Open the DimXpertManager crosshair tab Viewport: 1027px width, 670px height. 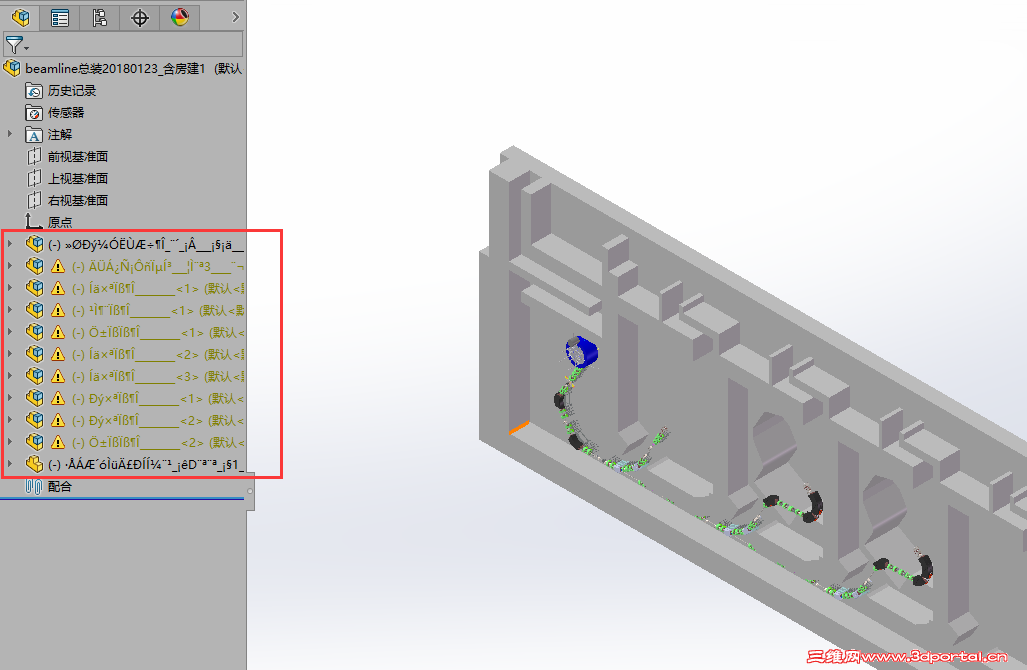[x=140, y=17]
